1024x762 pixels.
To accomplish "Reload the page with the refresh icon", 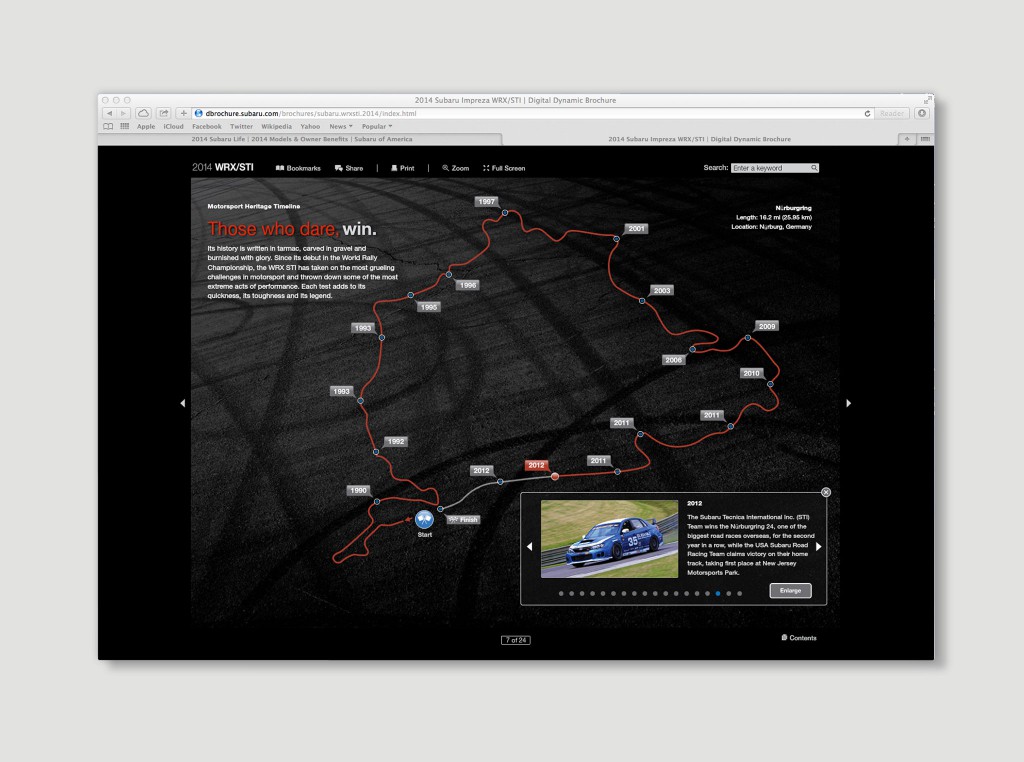I will pyautogui.click(x=867, y=114).
